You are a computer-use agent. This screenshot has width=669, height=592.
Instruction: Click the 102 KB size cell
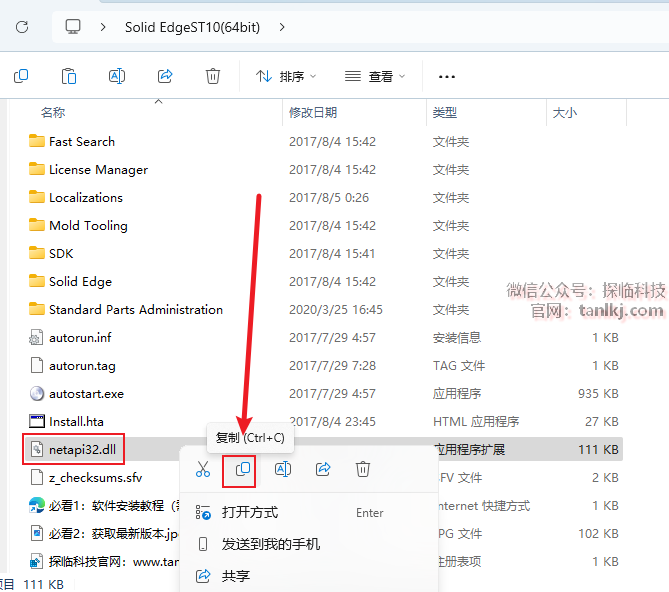tap(598, 534)
